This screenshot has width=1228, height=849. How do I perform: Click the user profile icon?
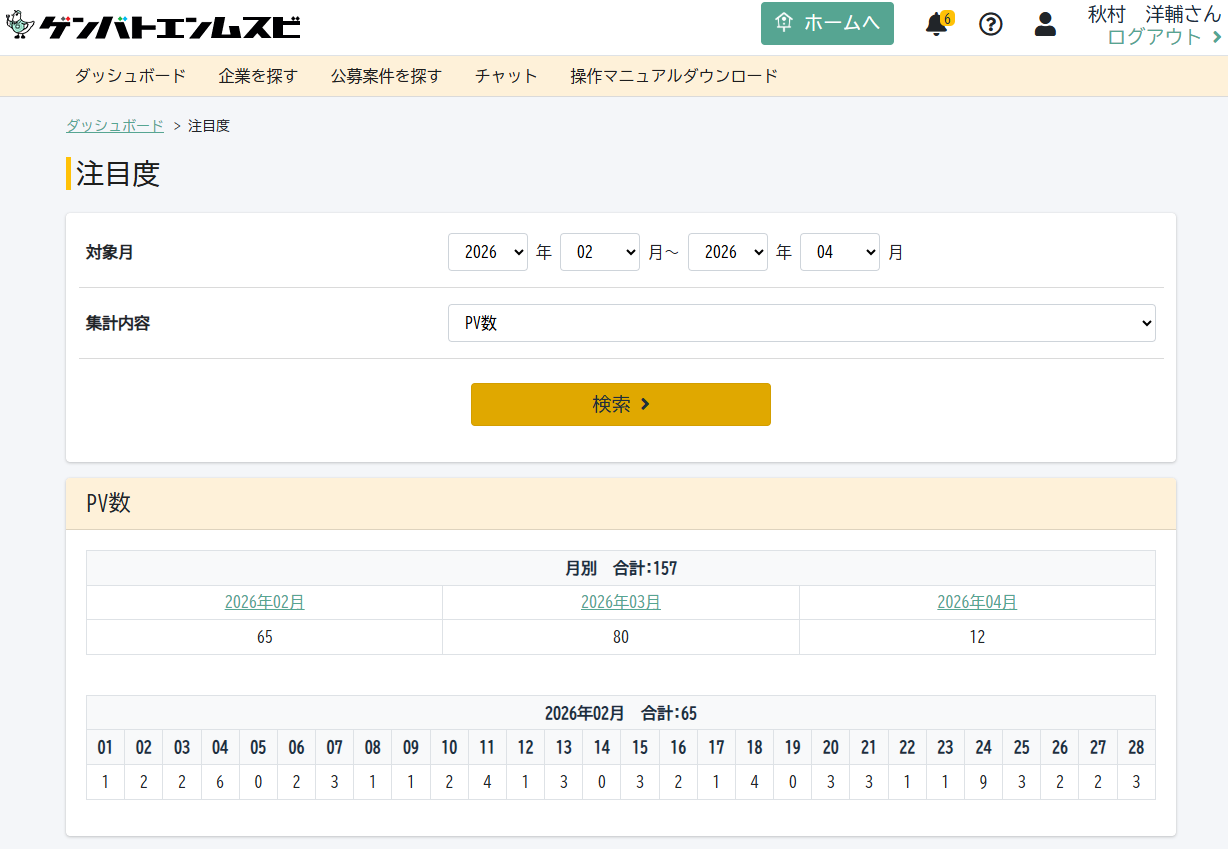[1045, 24]
